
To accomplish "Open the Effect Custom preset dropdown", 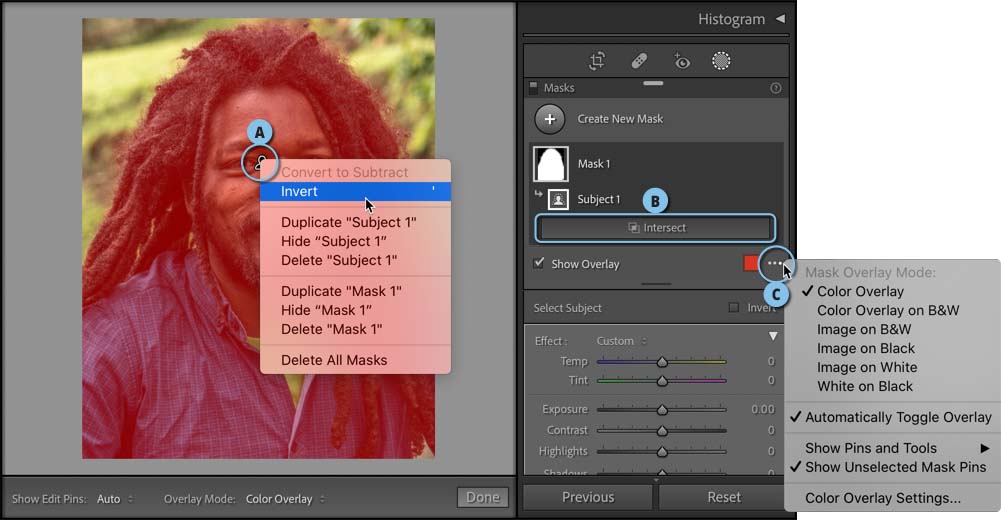I will [x=621, y=341].
